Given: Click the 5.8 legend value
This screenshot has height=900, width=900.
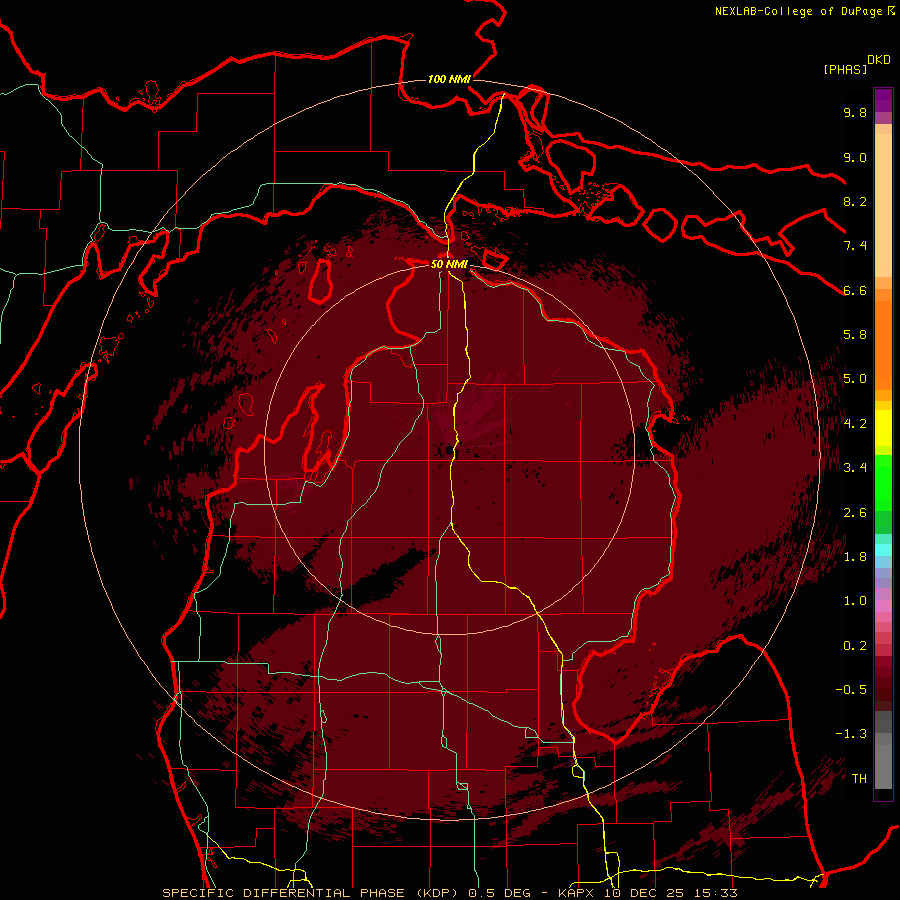Looking at the screenshot, I should click(855, 335).
